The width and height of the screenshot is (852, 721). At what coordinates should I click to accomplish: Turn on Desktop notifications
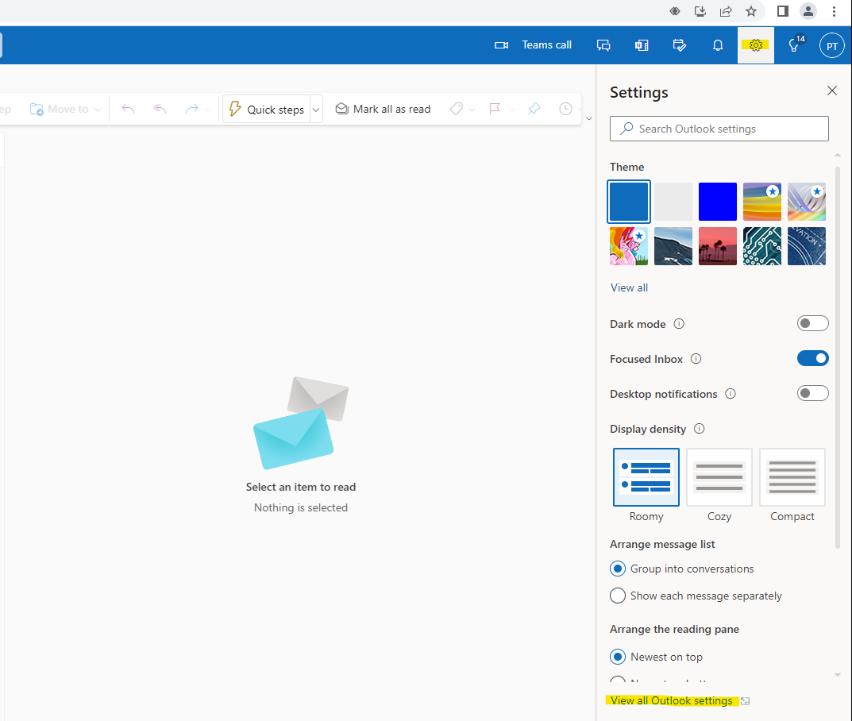coord(812,393)
